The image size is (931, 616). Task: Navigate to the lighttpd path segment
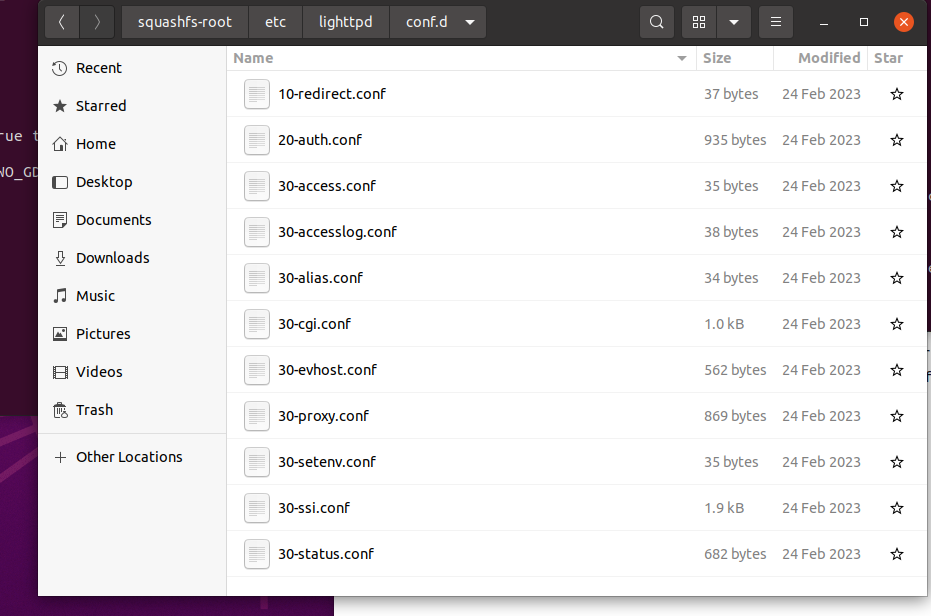[345, 22]
